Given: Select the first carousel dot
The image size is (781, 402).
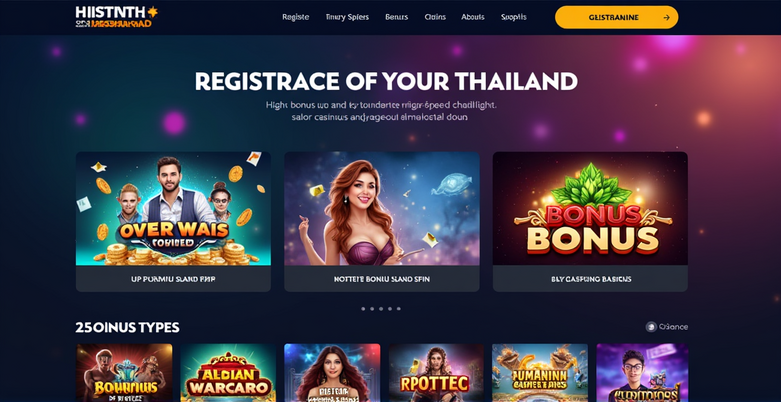Looking at the screenshot, I should (363, 309).
